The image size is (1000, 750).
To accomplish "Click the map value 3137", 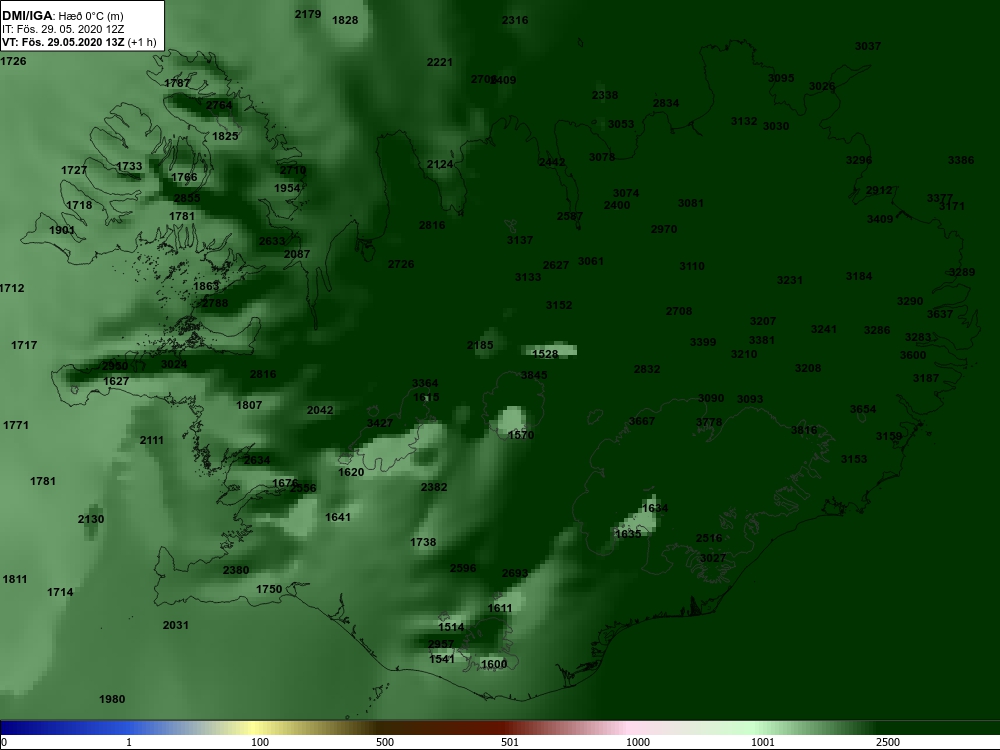I will click(520, 240).
